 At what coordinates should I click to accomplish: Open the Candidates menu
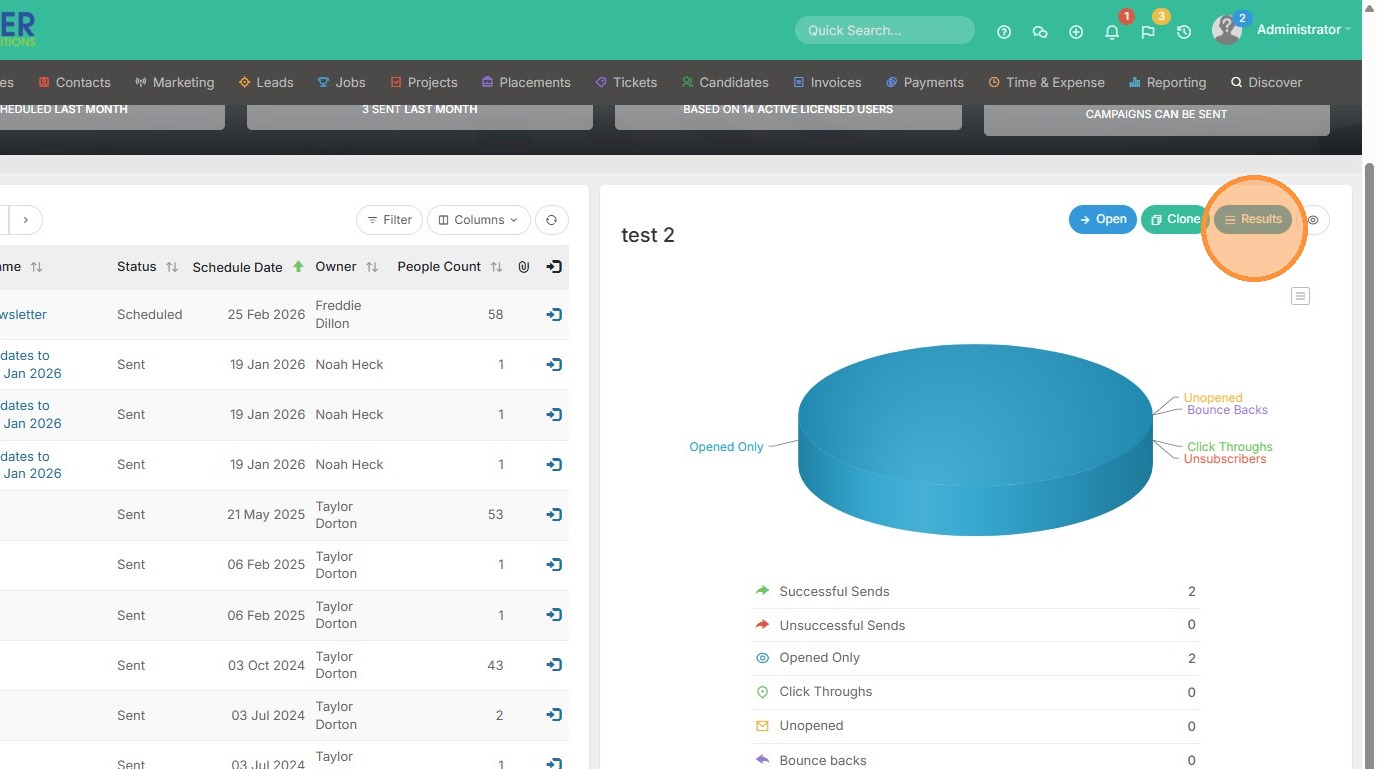click(725, 82)
